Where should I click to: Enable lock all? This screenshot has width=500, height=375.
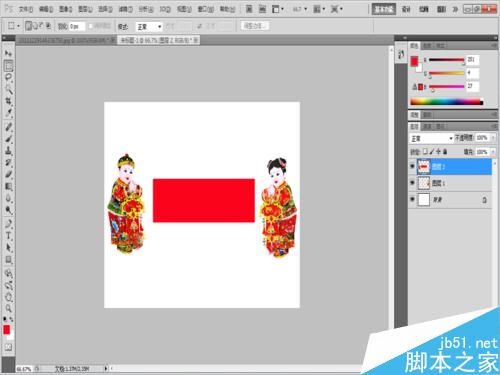pyautogui.click(x=445, y=152)
